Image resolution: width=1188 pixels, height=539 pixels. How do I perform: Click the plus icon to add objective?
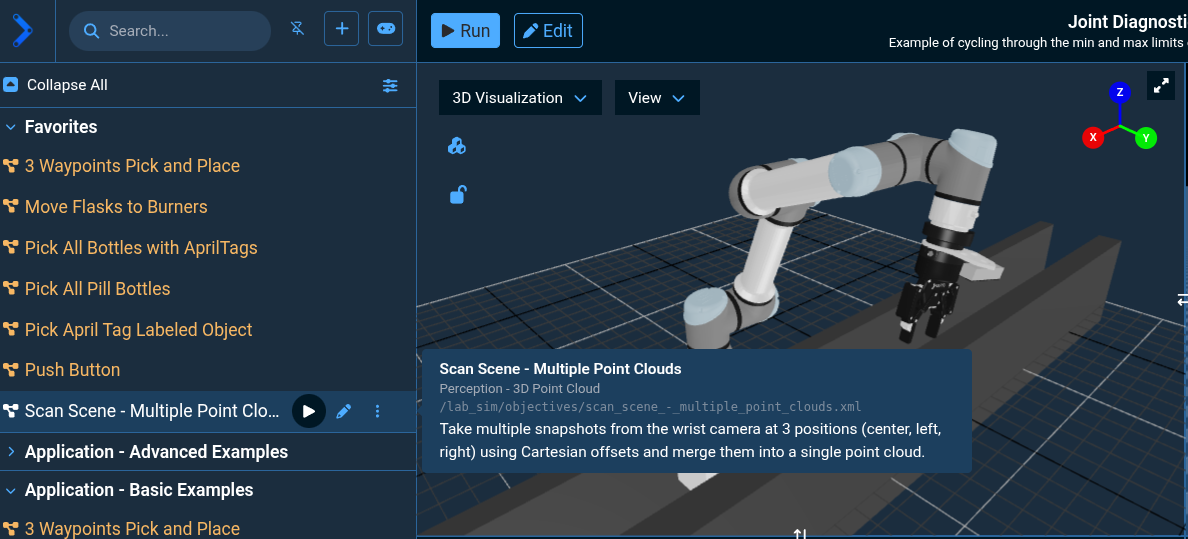tap(341, 30)
